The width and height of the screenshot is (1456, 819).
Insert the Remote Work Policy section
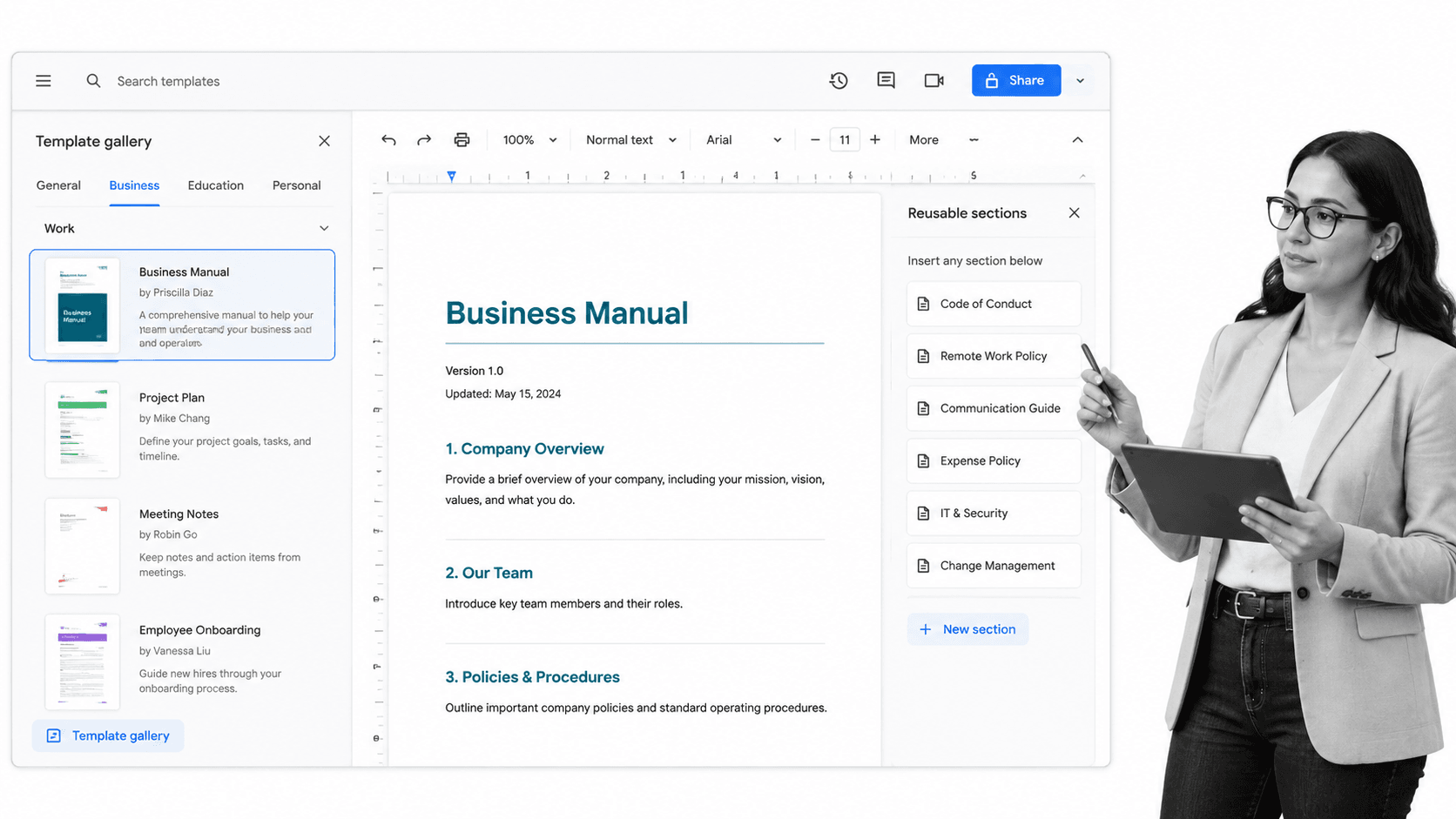(994, 356)
